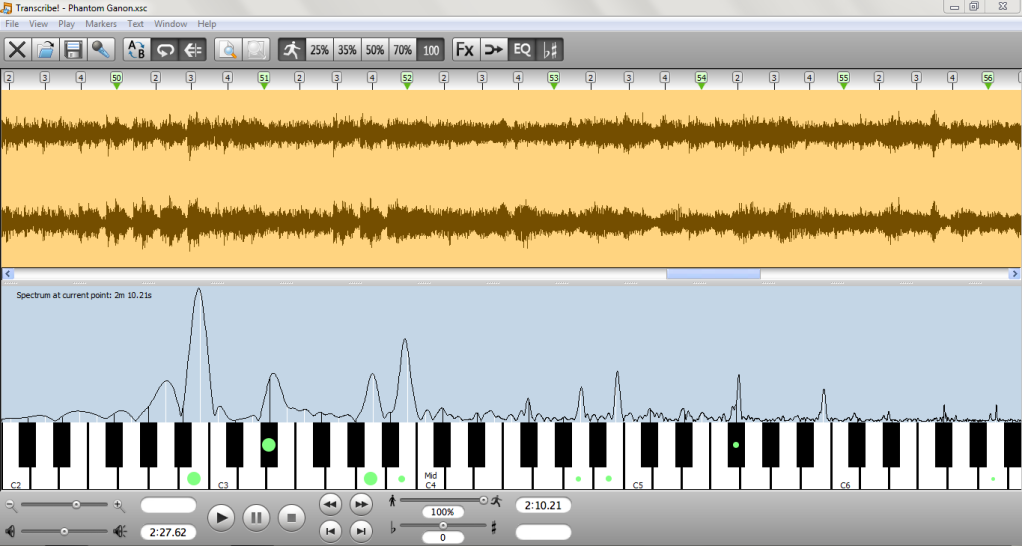The height and width of the screenshot is (546, 1022).
Task: Click the 2:27.62 time field
Action: [168, 532]
